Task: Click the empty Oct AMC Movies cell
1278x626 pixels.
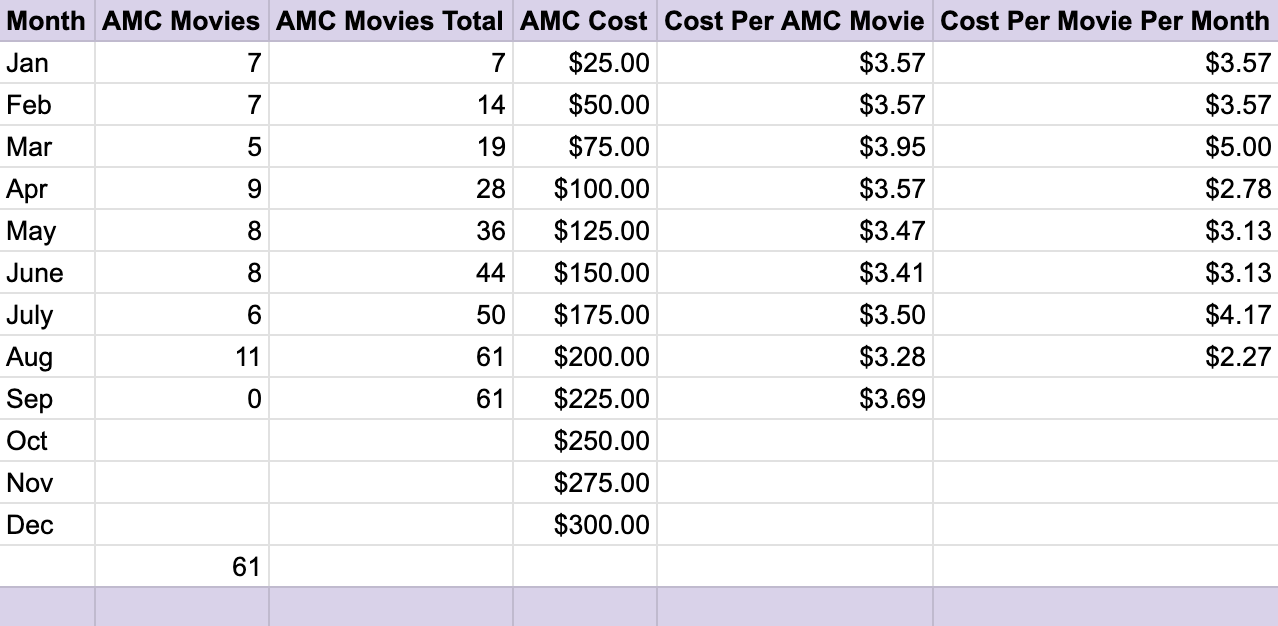Action: point(182,441)
